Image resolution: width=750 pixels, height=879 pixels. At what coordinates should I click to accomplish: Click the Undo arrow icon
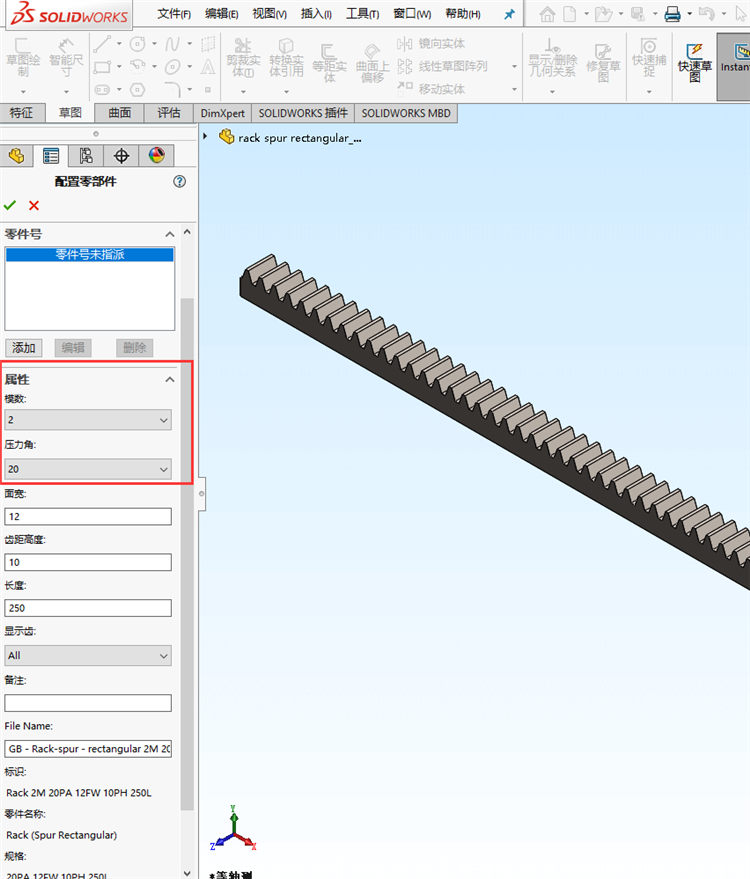[707, 14]
